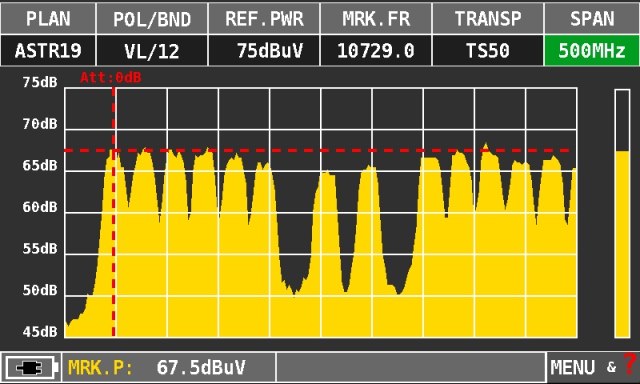The height and width of the screenshot is (384, 640).
Task: Select the PLAN header cell
Action: pos(48,18)
